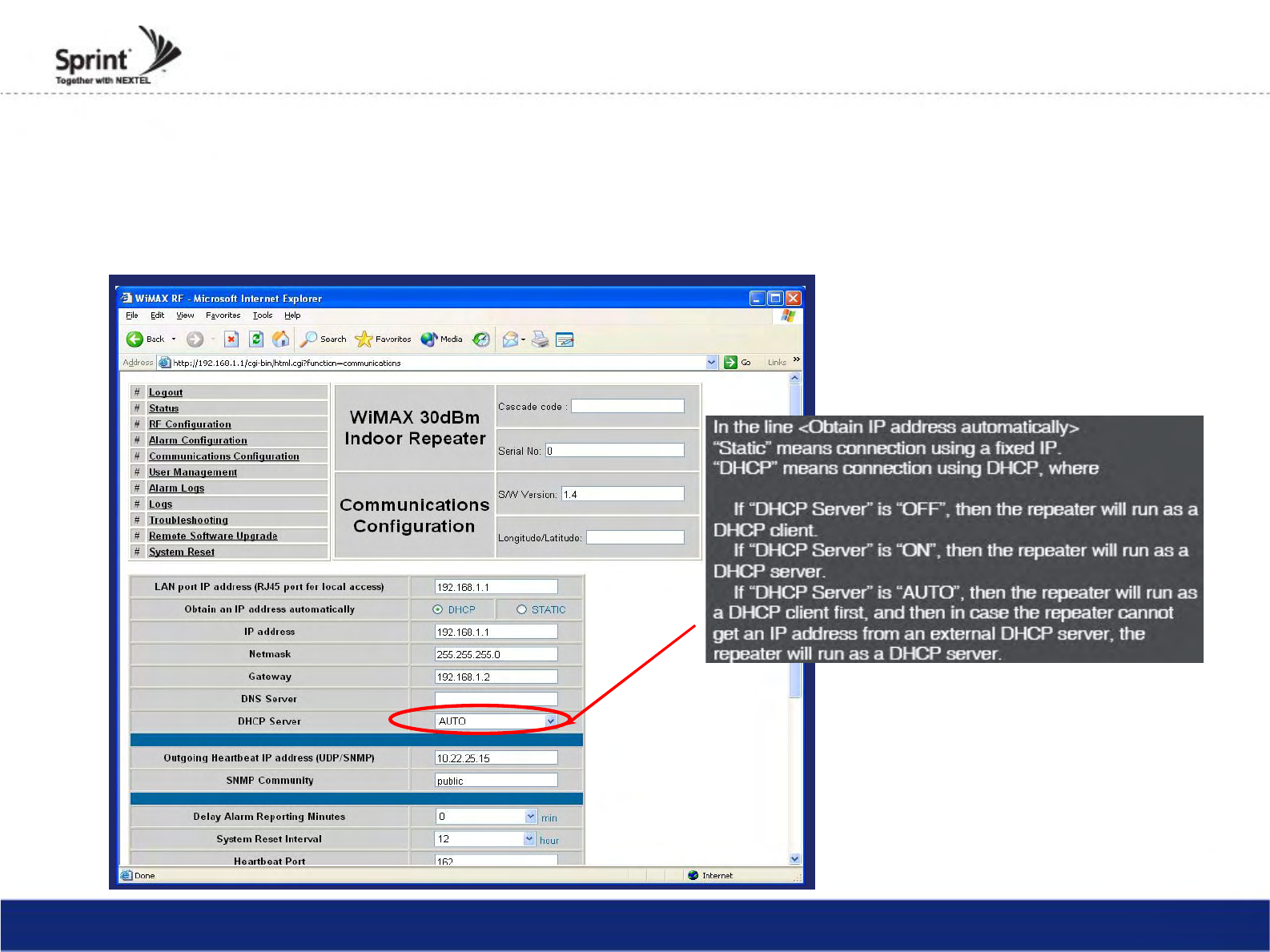Image resolution: width=1270 pixels, height=952 pixels.
Task: Click the IP address field below DHCP option
Action: (496, 632)
